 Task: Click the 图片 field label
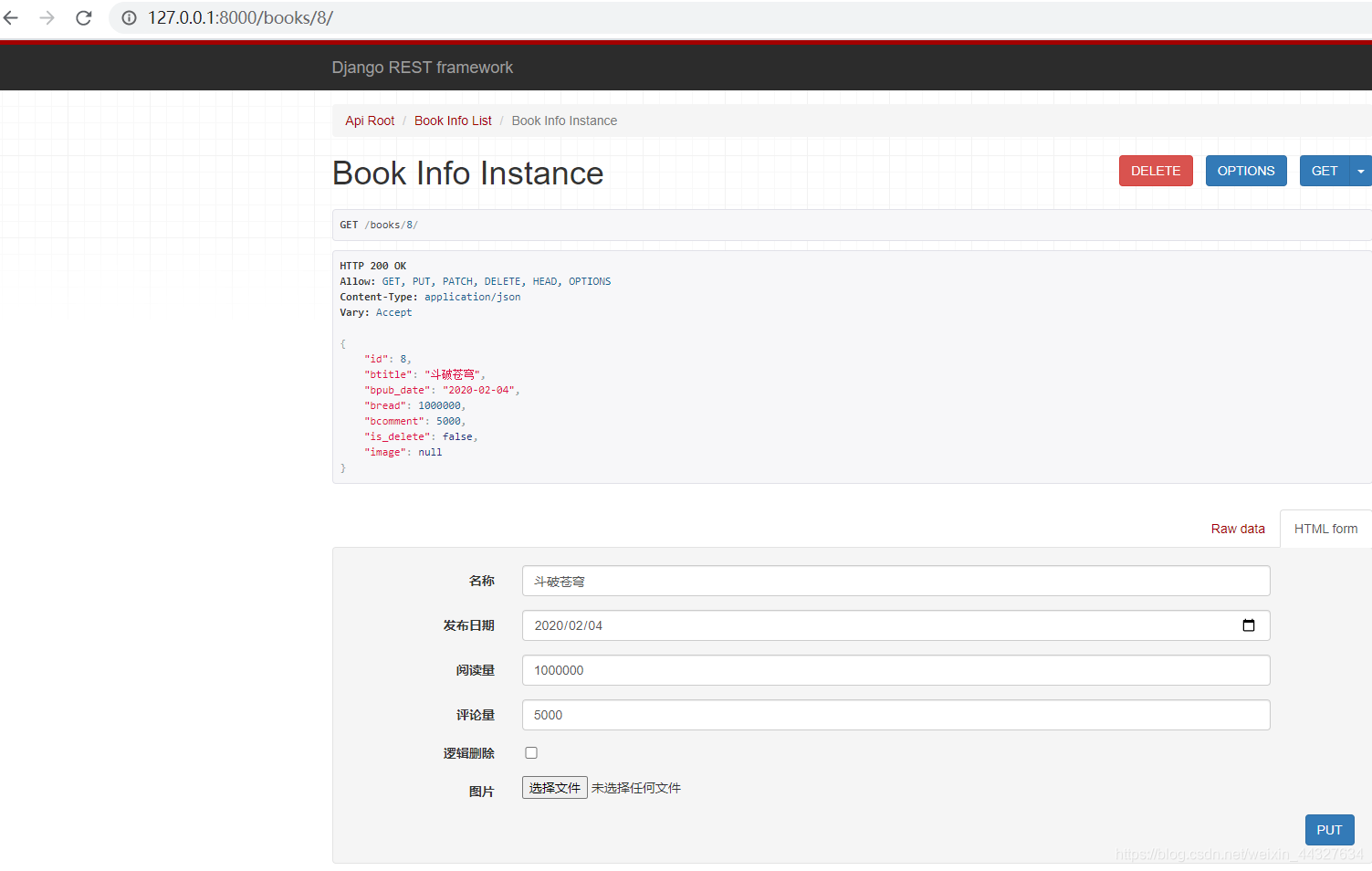click(x=481, y=792)
